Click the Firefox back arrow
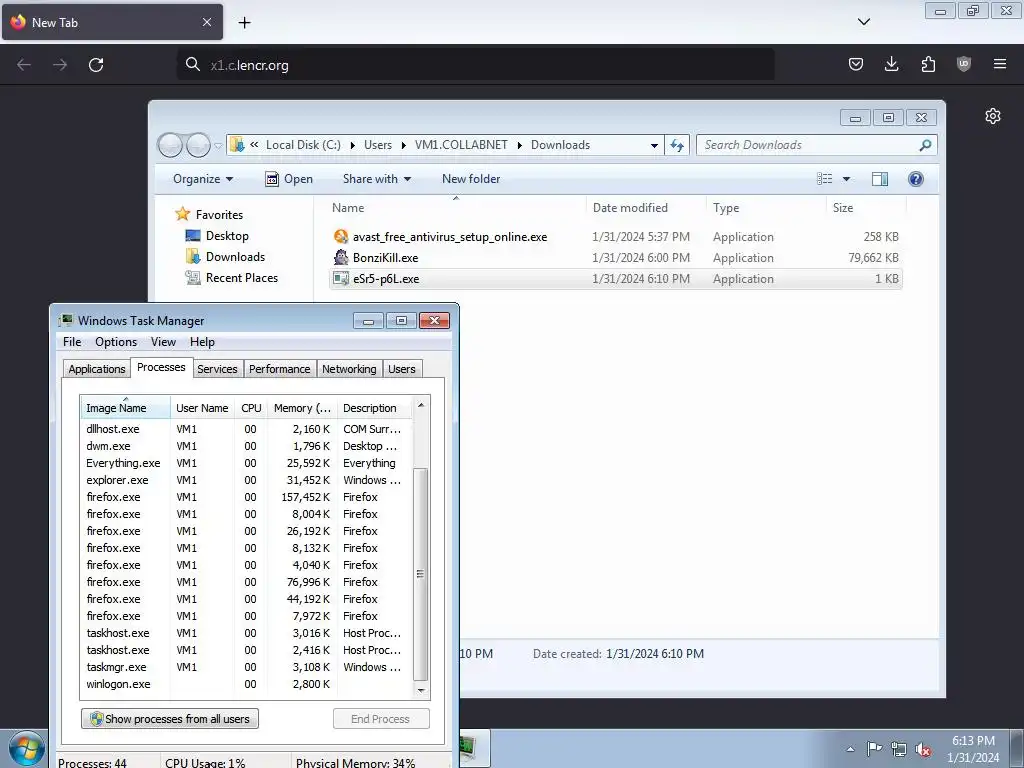This screenshot has width=1024, height=768. coord(24,65)
